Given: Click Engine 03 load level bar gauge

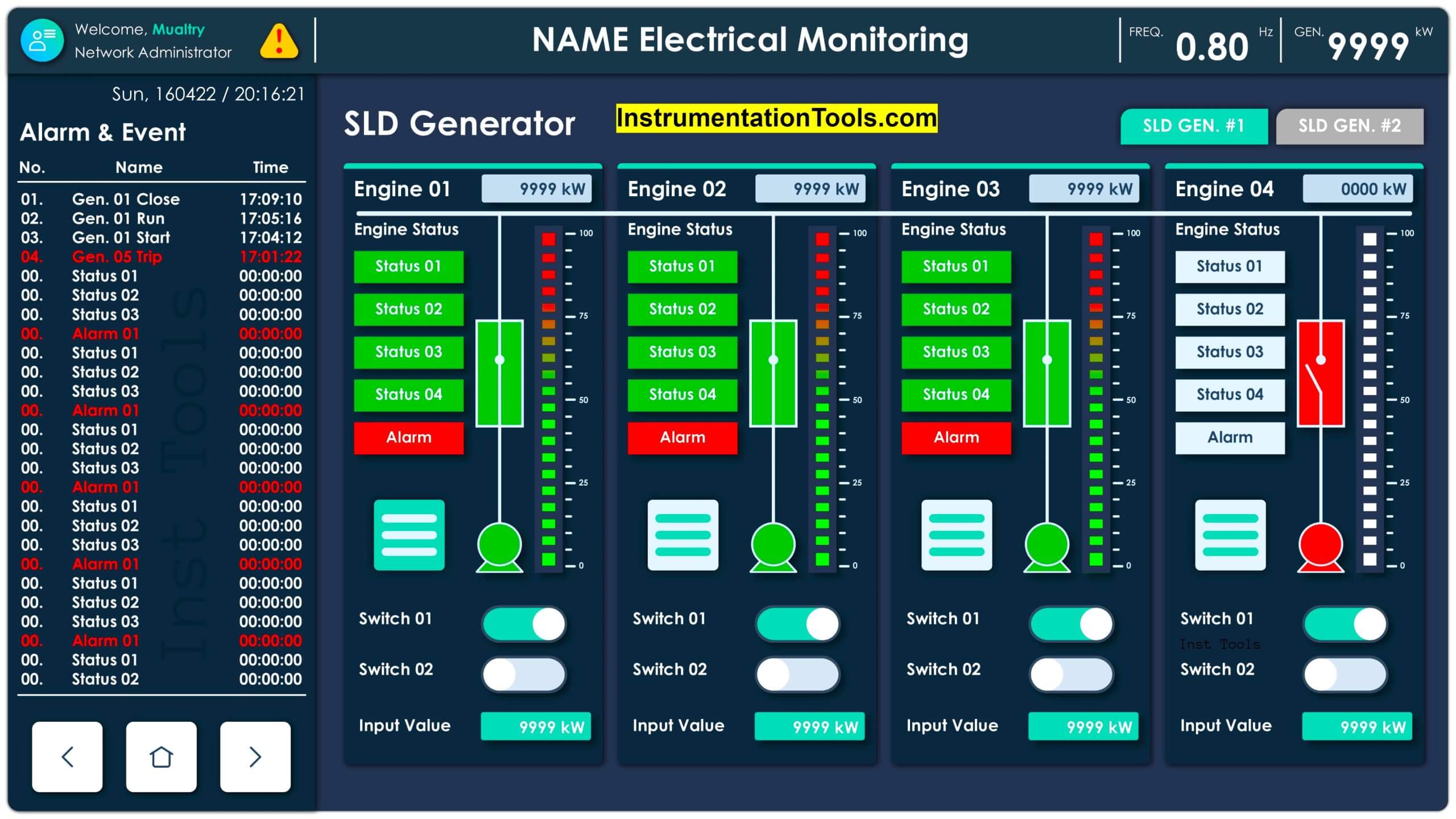Looking at the screenshot, I should (x=1096, y=399).
